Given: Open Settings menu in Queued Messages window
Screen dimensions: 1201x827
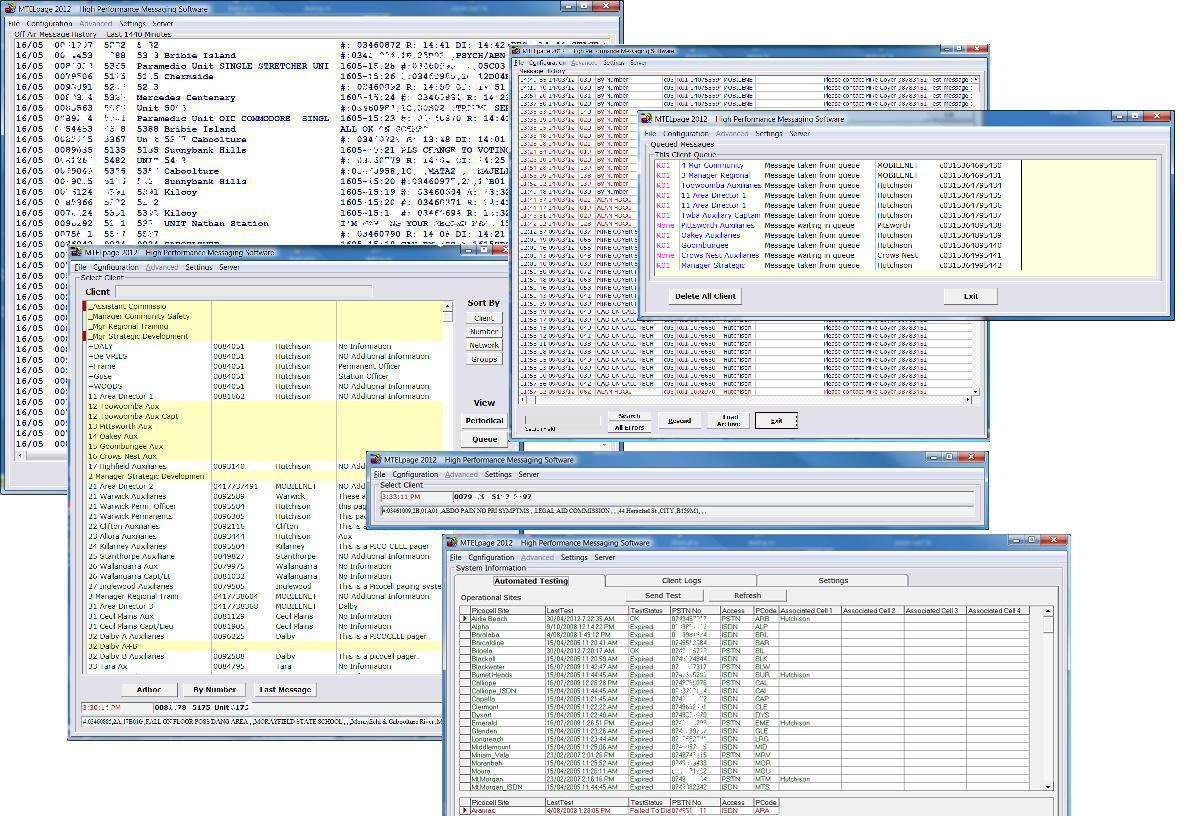Looking at the screenshot, I should pos(768,133).
